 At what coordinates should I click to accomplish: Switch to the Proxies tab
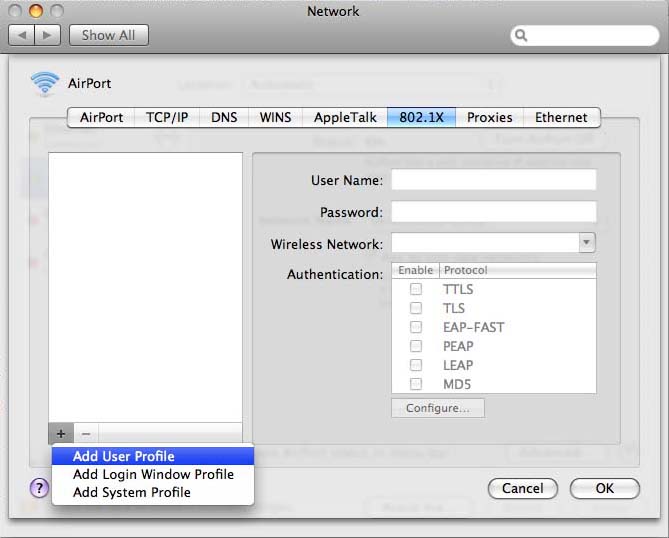(489, 117)
